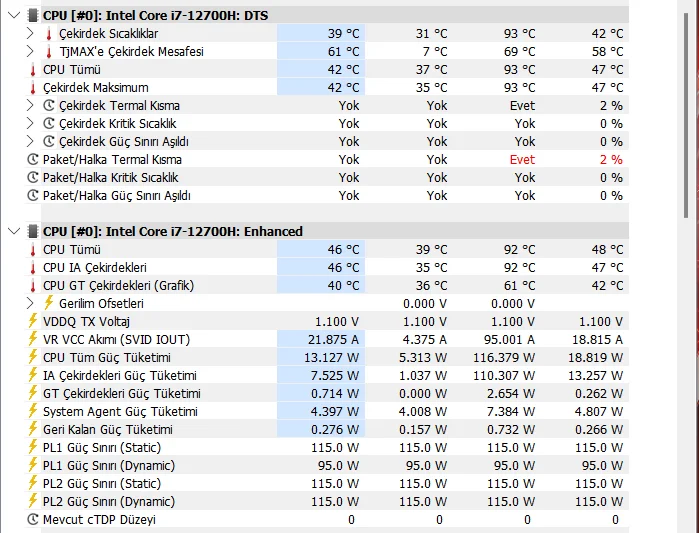The width and height of the screenshot is (699, 533).
Task: Click the lightning icon for PL1 Güç Sınırı (Static)
Action: coord(32,448)
